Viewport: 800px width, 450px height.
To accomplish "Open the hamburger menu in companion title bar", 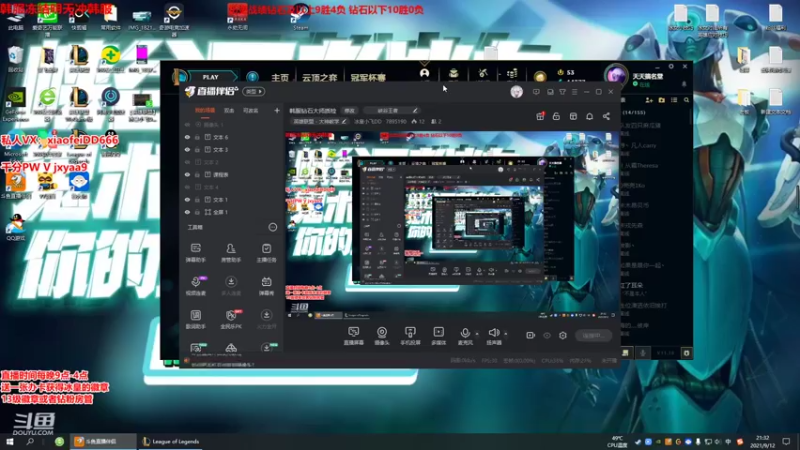I will point(574,92).
